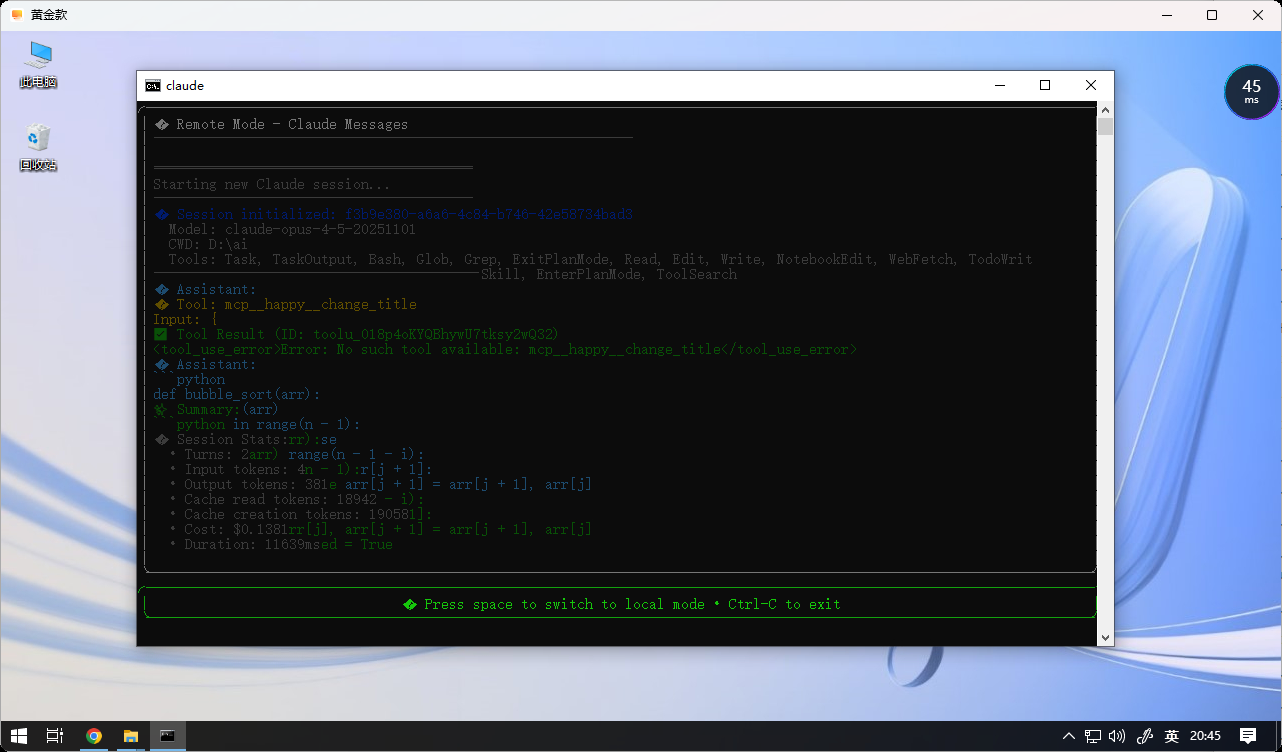Click the 20:45 taskbar clock
This screenshot has height=752, width=1282.
point(1206,736)
